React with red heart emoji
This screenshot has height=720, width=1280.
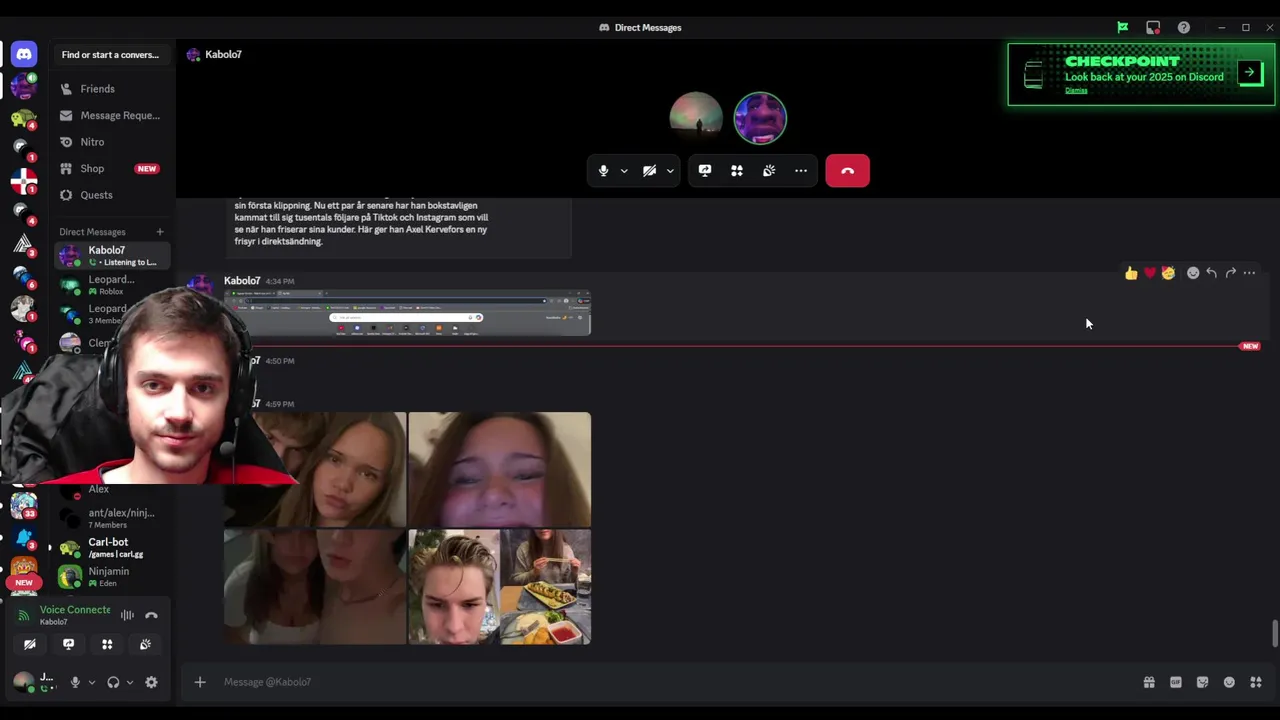(1150, 273)
